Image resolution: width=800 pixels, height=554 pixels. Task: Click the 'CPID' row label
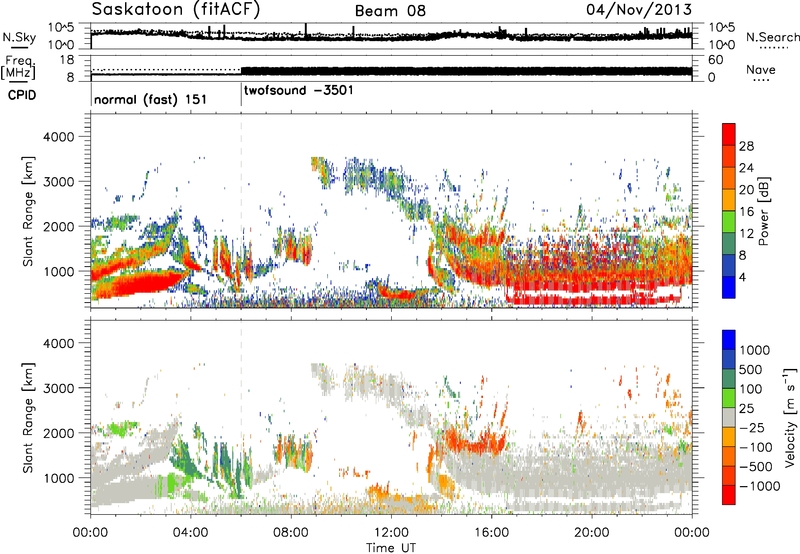[22, 95]
